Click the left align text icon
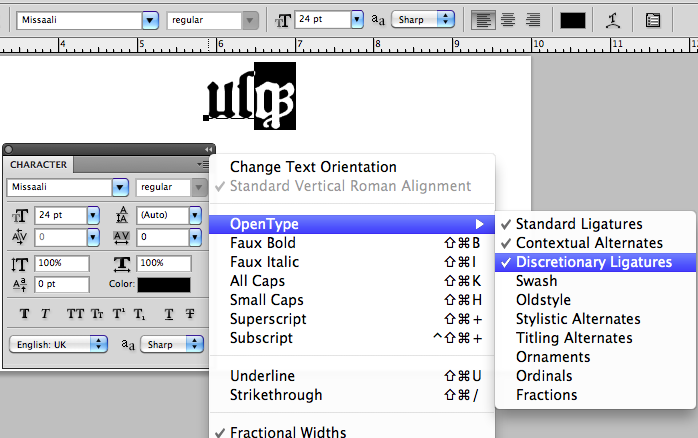698x438 pixels. tap(484, 19)
